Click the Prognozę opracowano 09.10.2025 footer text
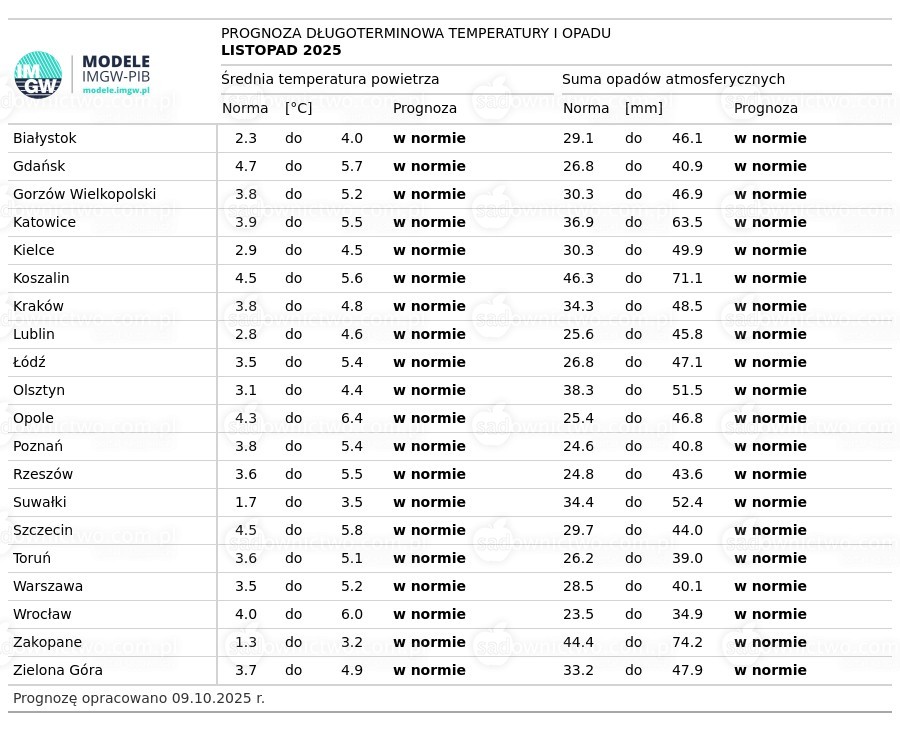 coord(139,698)
